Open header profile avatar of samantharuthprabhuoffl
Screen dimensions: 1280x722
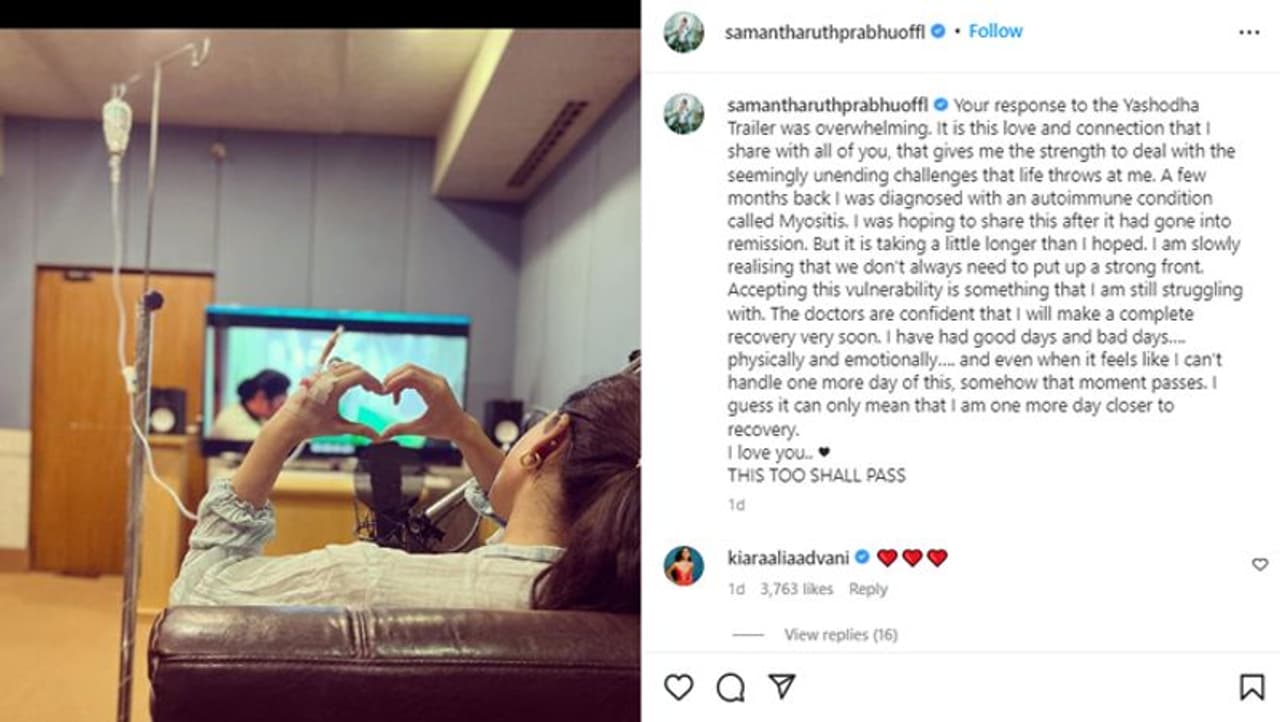click(x=684, y=32)
